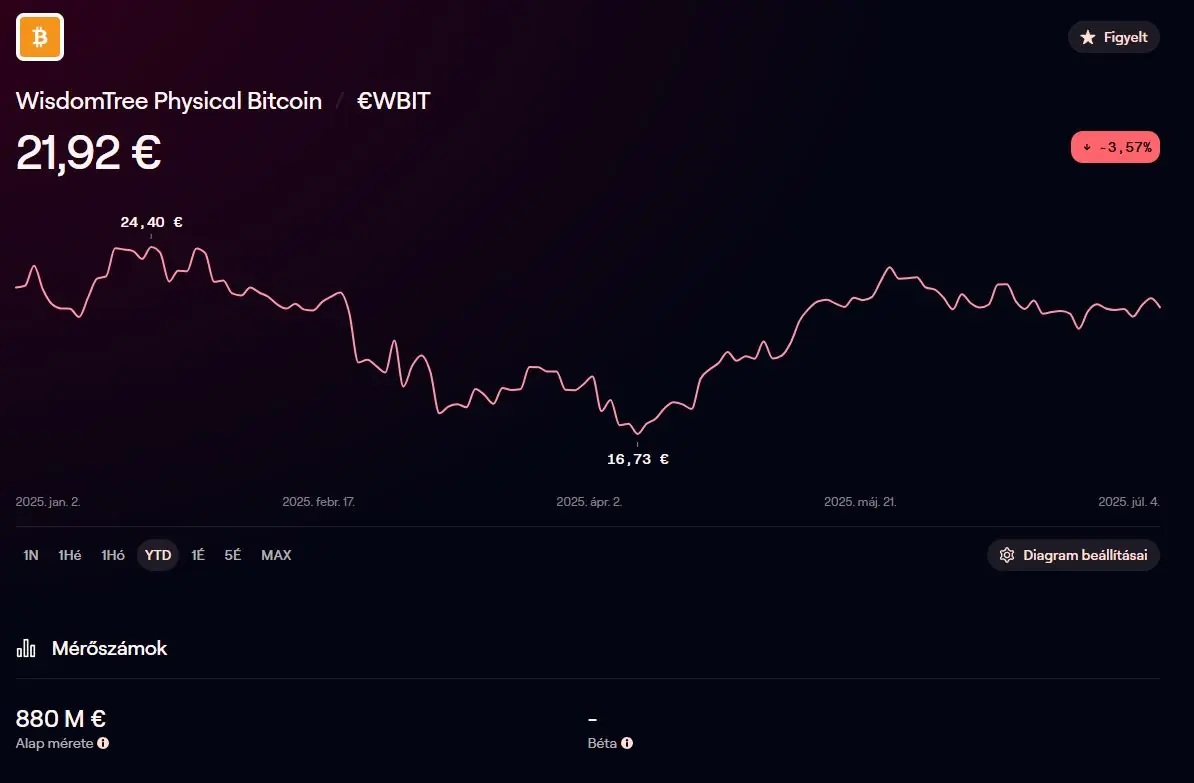This screenshot has height=783, width=1194.
Task: Select the 1N time range
Action: tap(30, 555)
